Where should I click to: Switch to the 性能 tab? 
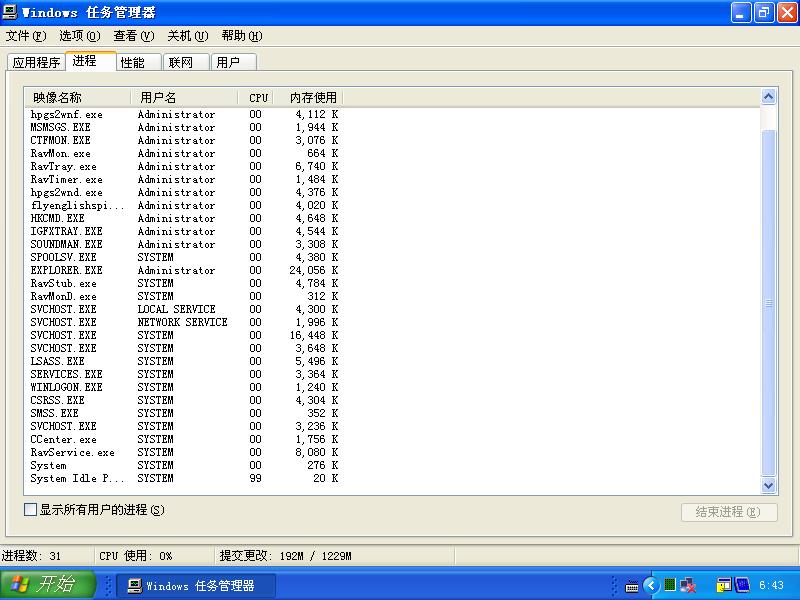point(139,62)
